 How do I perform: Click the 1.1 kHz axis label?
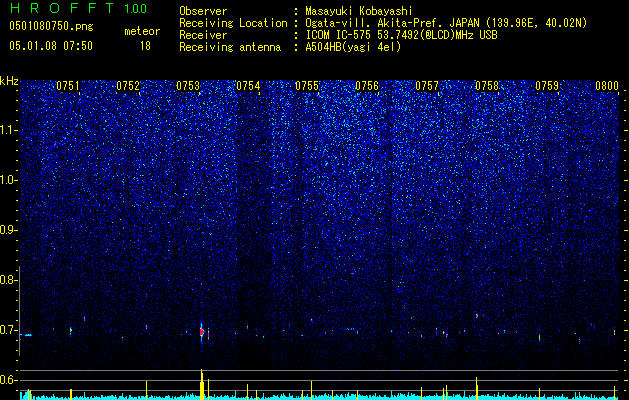click(9, 130)
